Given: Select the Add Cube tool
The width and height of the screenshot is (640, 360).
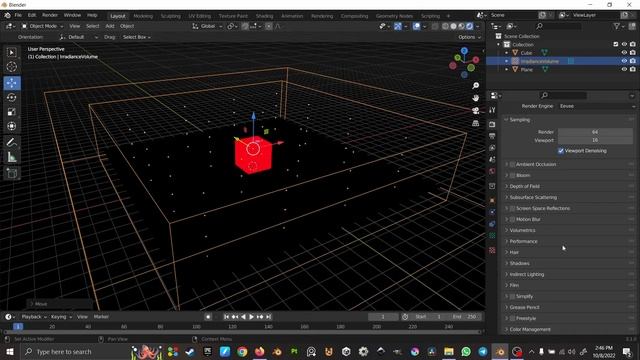Looking at the screenshot, I should pos(12,173).
